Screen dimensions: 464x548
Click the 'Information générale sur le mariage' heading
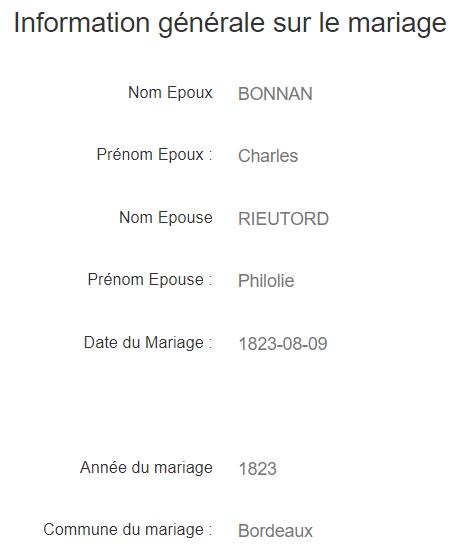click(x=230, y=24)
